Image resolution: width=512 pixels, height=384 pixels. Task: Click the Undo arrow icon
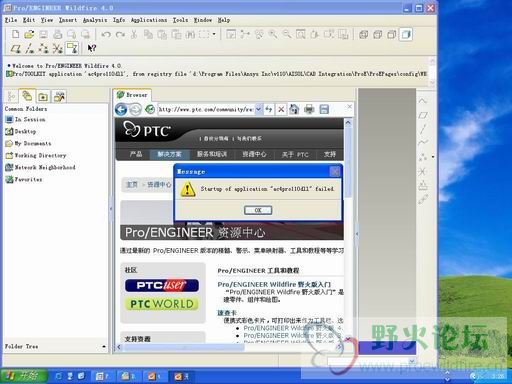[106, 34]
